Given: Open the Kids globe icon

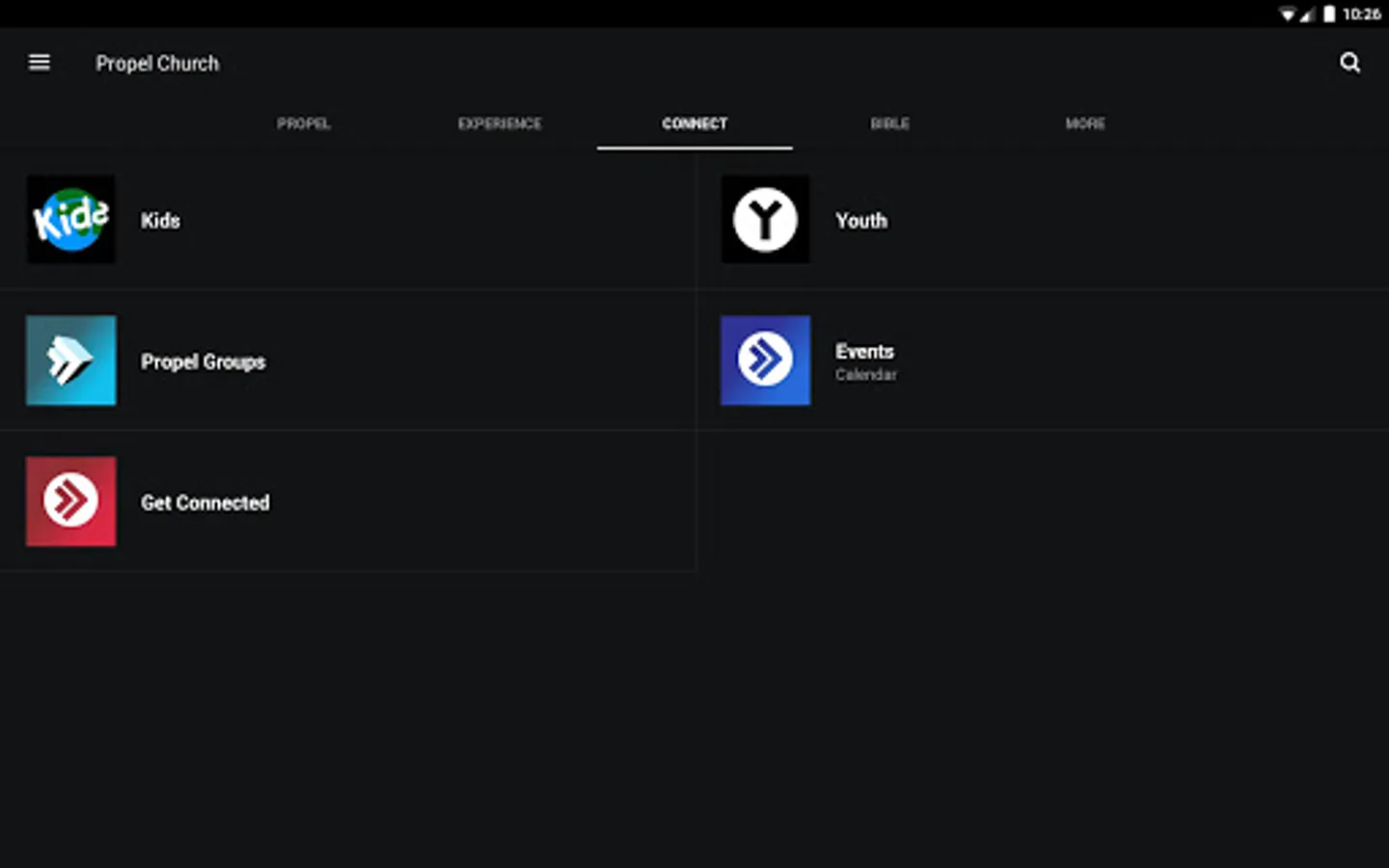Looking at the screenshot, I should pyautogui.click(x=71, y=220).
